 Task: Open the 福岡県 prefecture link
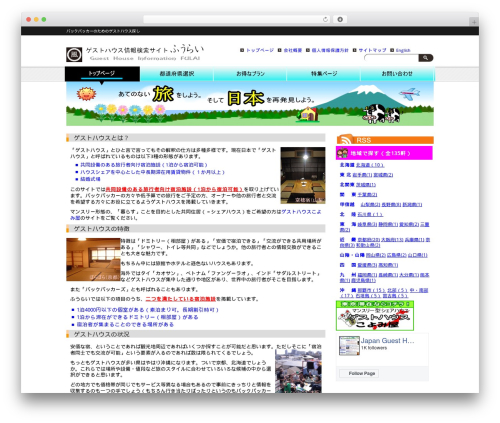coord(367,275)
